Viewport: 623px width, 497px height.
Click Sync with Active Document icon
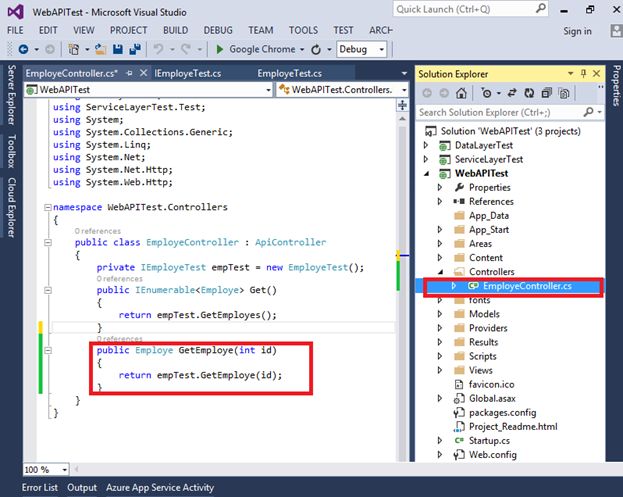click(x=512, y=93)
